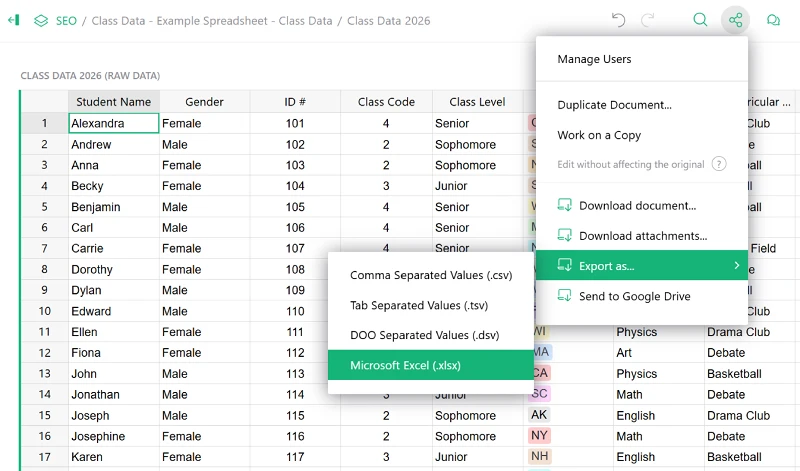Click the layers workspace icon beside SEO

40,20
